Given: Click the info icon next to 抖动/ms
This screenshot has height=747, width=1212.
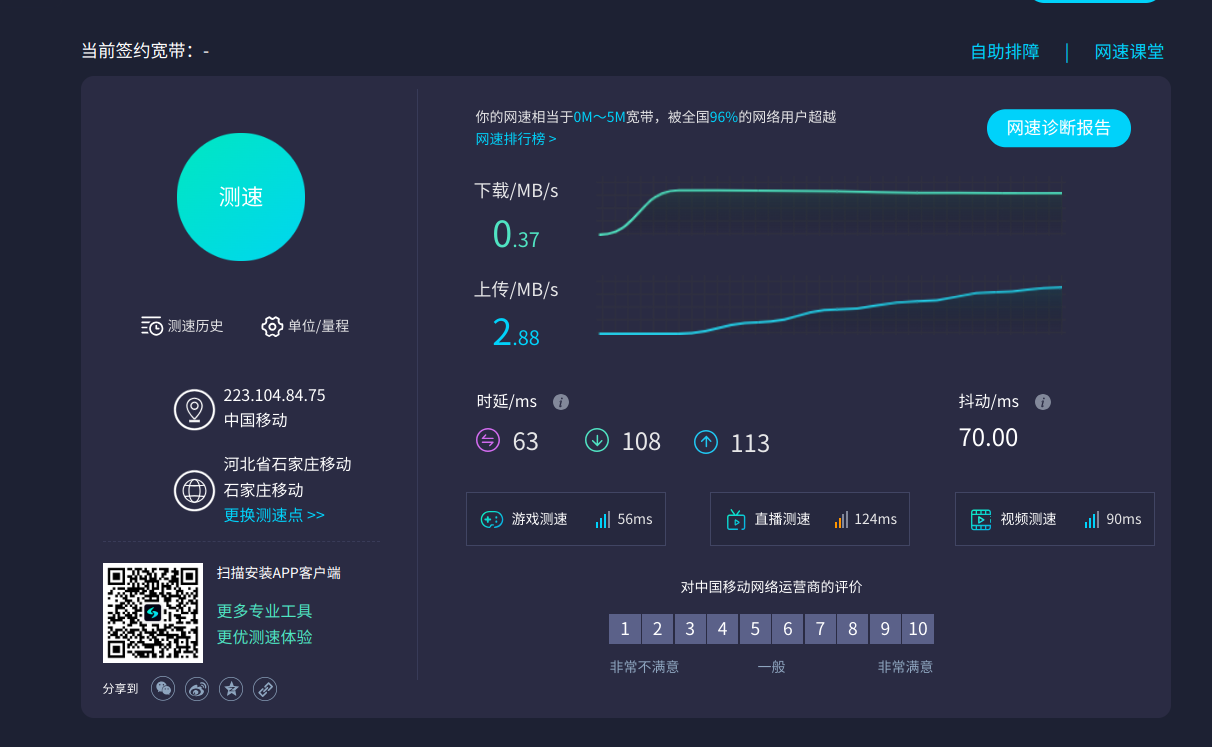Looking at the screenshot, I should [x=1043, y=402].
